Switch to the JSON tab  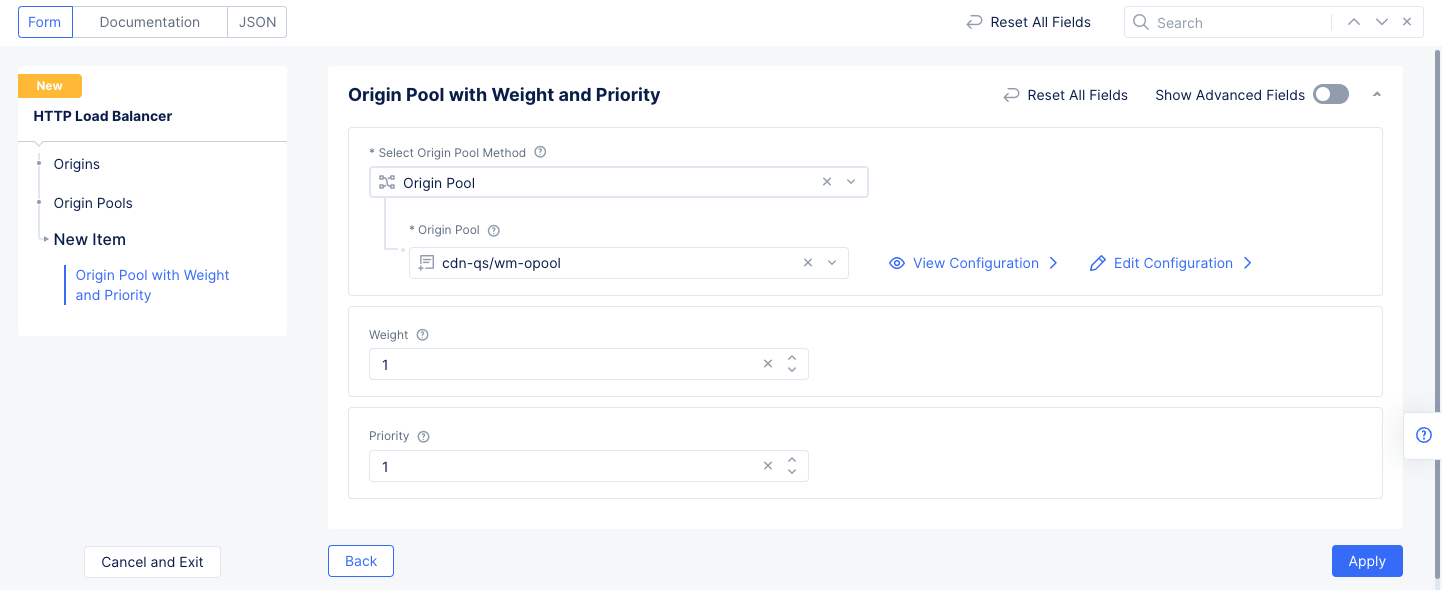point(257,22)
